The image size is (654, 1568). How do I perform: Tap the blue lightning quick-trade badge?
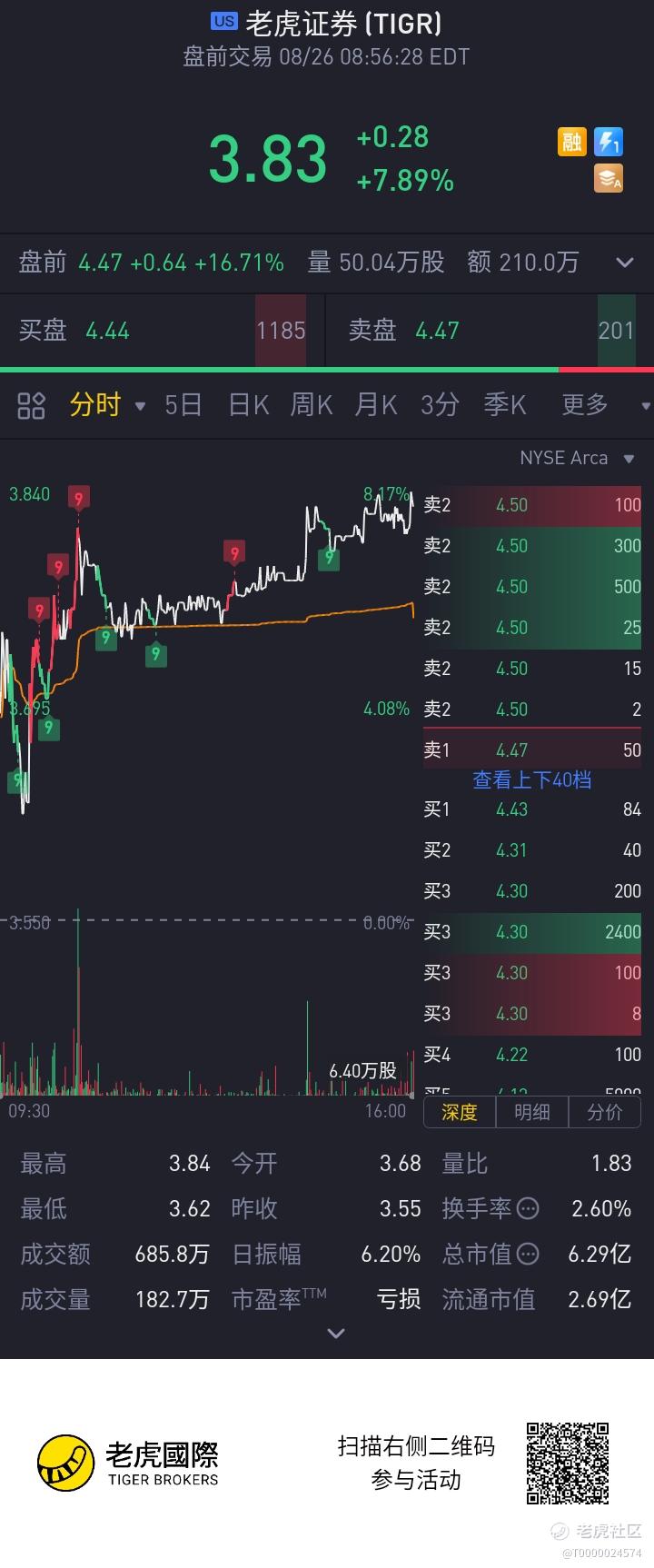(x=609, y=142)
